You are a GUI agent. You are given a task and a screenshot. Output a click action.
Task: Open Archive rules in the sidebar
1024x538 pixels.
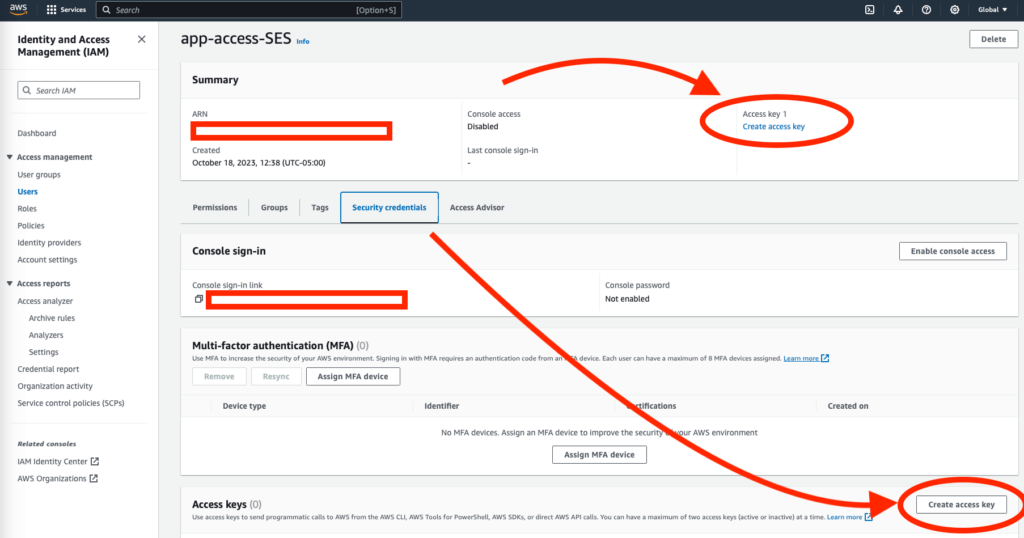(52, 318)
